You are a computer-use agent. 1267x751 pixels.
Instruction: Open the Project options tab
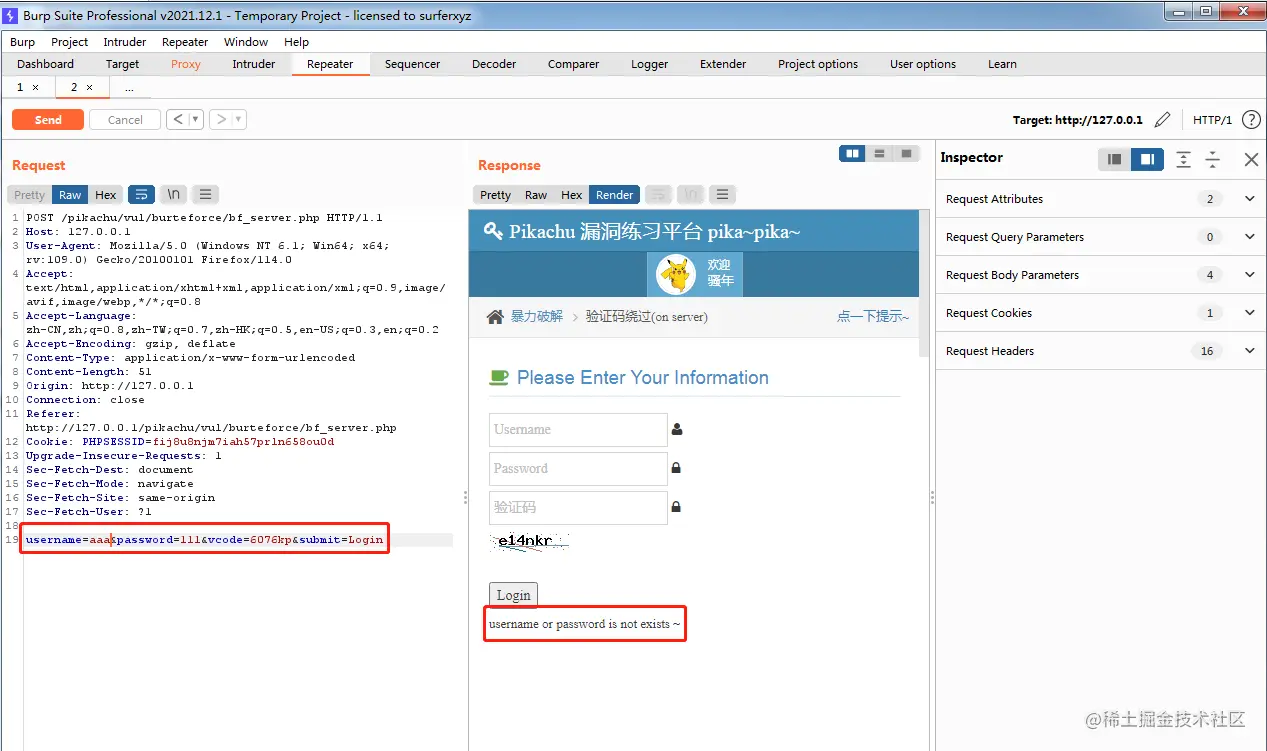[818, 64]
